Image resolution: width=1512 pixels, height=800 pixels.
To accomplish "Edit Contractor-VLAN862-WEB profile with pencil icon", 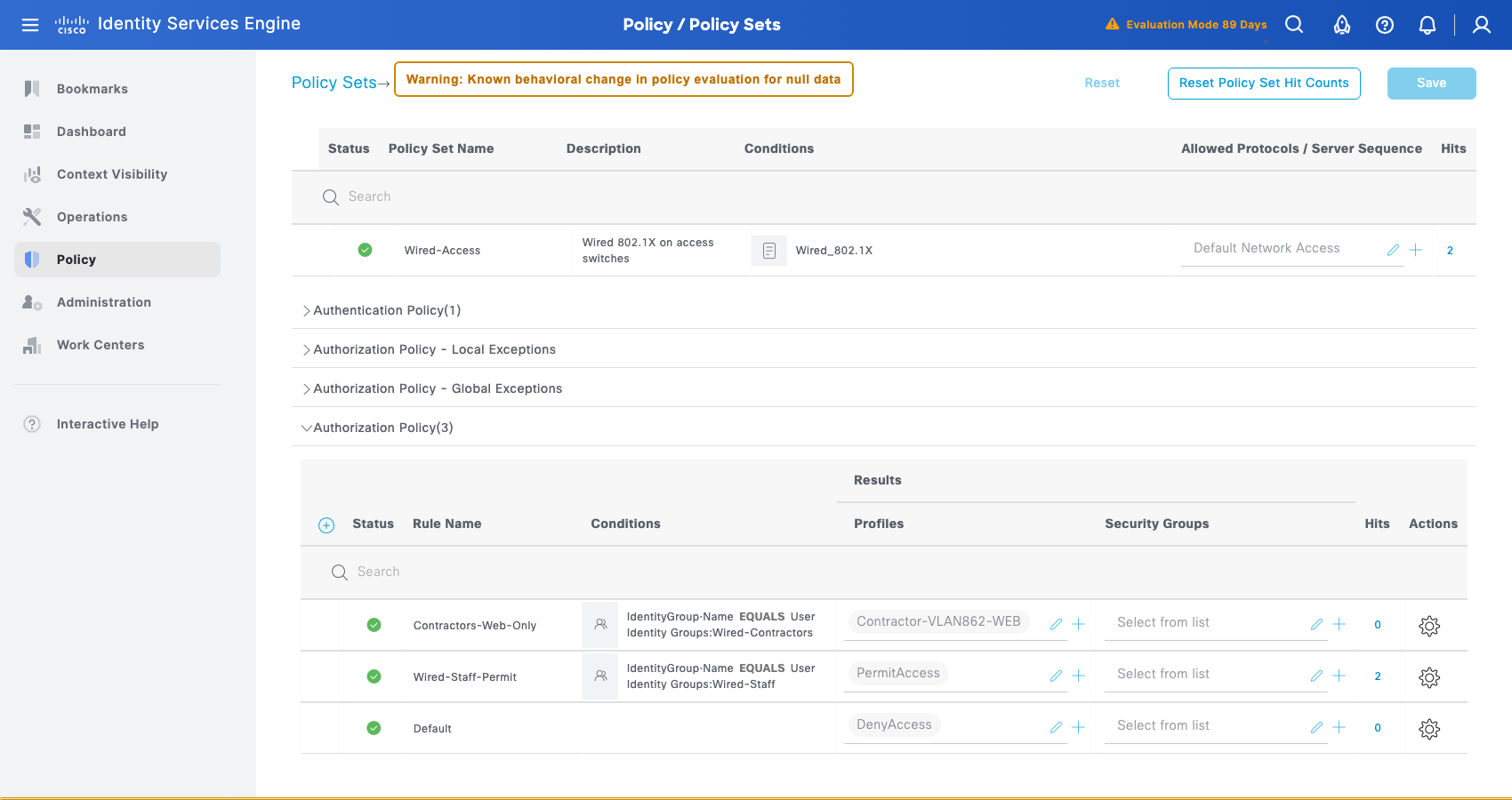I will 1056,625.
